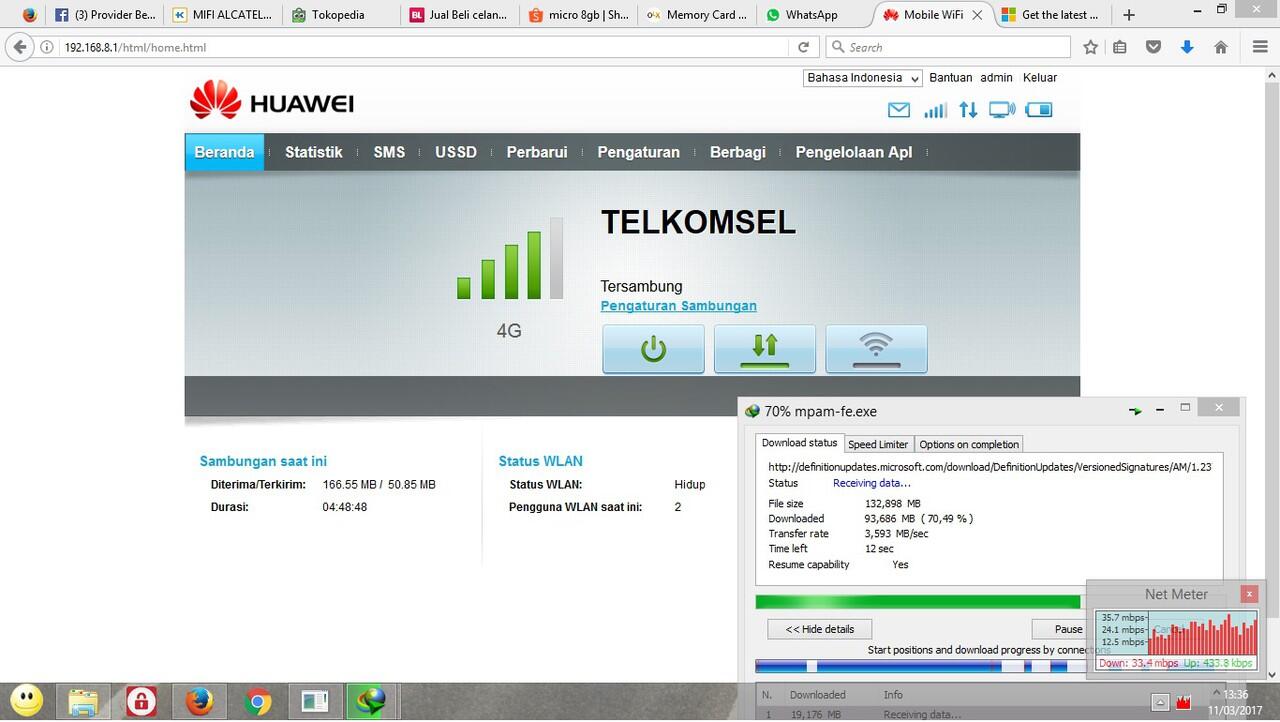Show hidden system tray icons
The image size is (1280, 722).
pyautogui.click(x=1160, y=702)
